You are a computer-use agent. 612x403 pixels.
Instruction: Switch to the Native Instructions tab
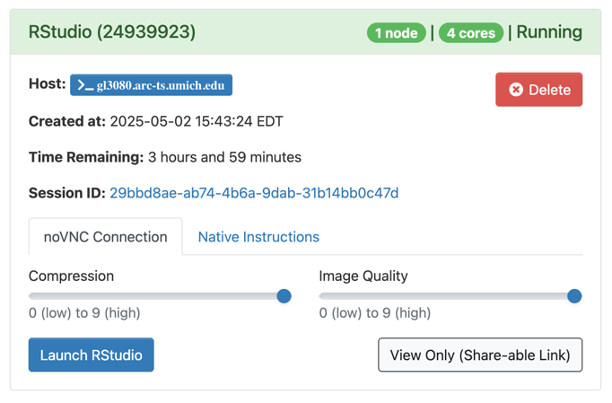tap(258, 237)
